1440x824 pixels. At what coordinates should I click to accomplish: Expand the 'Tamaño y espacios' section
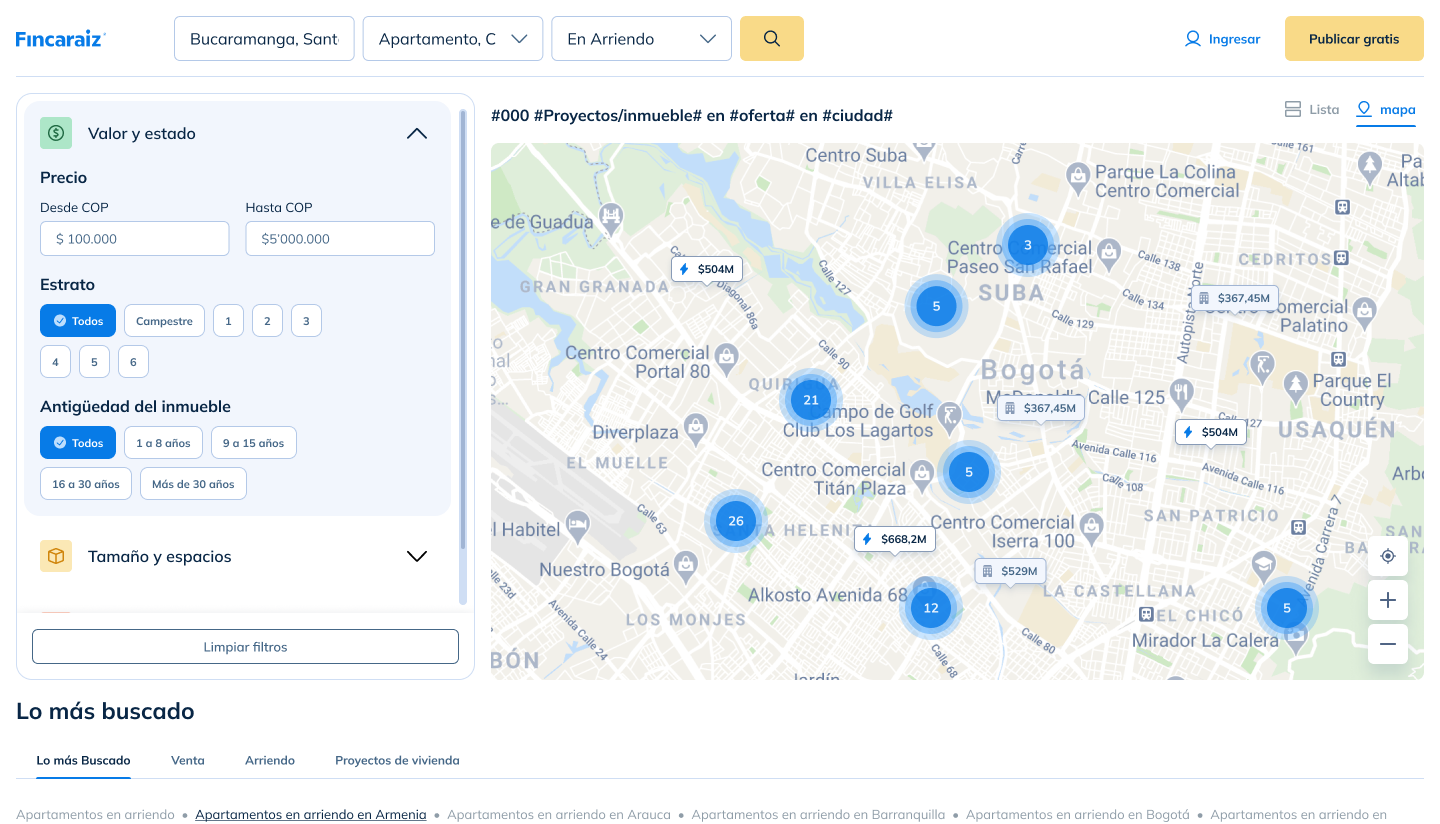pos(417,556)
